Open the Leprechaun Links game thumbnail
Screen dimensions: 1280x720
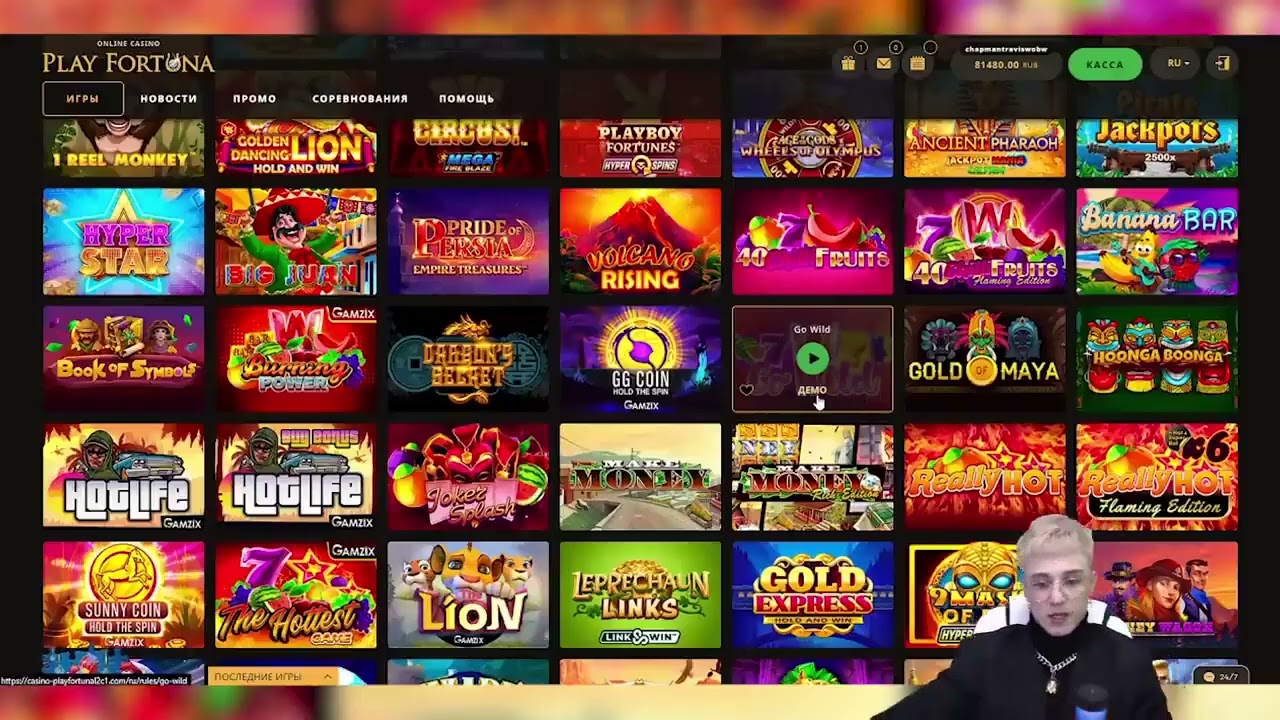pos(640,595)
